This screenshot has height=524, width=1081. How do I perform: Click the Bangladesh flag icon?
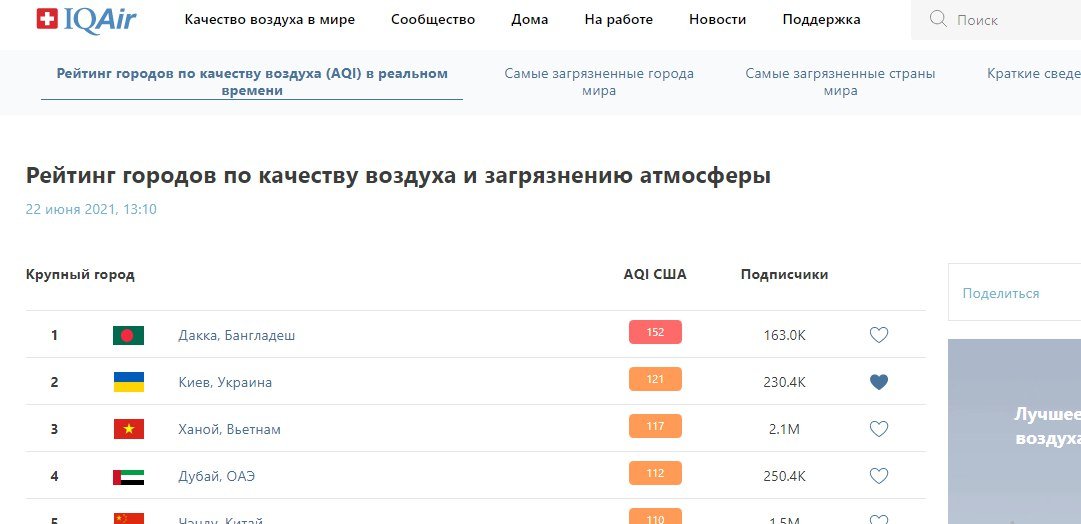[x=128, y=335]
